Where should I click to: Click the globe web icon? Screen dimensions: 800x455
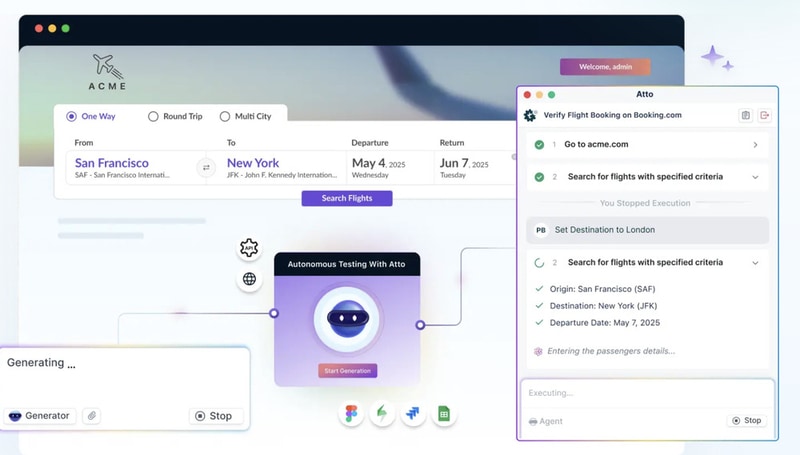[x=249, y=279]
